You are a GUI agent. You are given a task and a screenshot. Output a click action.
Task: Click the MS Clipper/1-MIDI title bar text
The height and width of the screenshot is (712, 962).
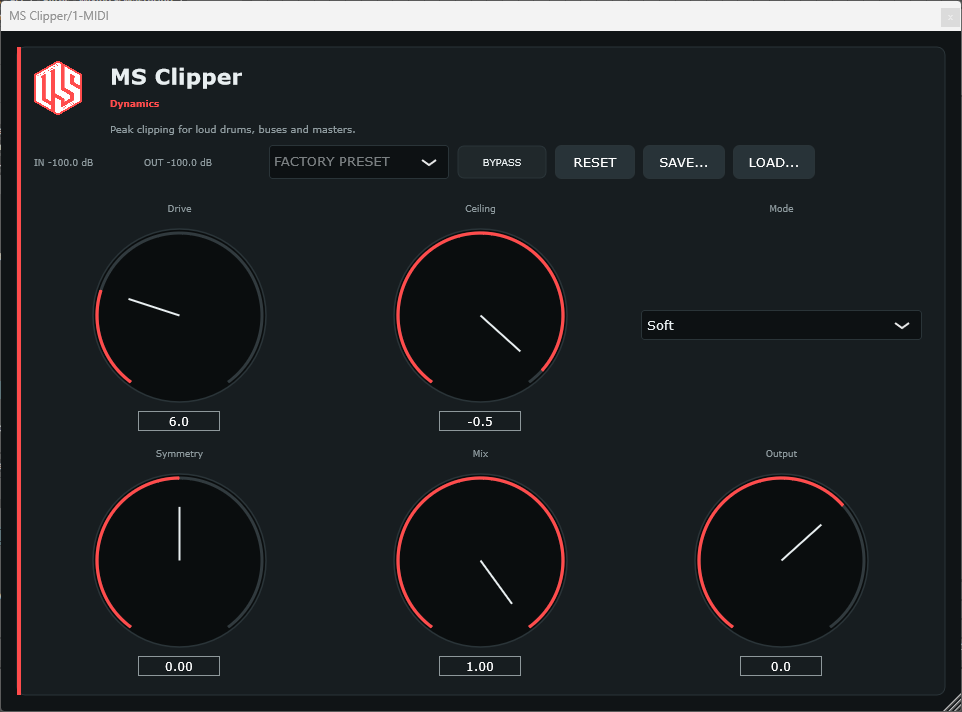[59, 16]
